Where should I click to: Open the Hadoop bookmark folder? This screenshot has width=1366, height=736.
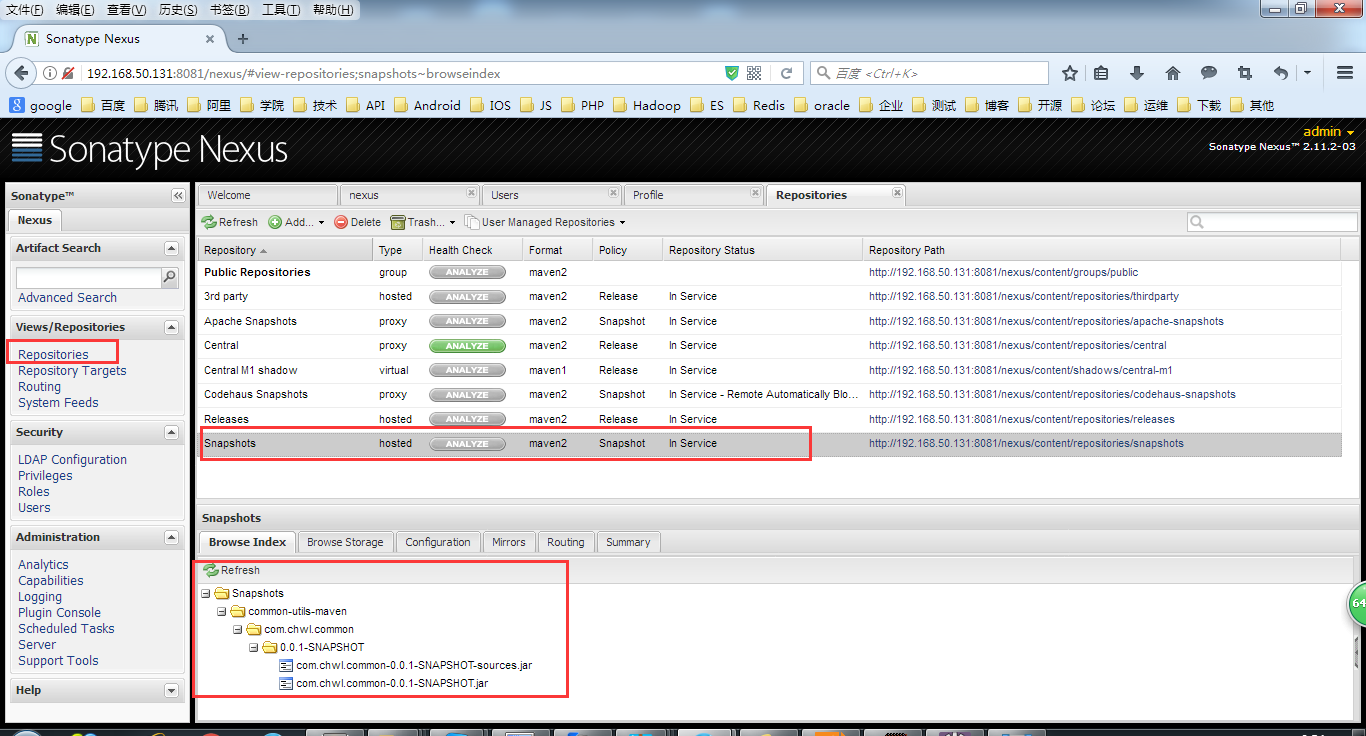(x=646, y=105)
